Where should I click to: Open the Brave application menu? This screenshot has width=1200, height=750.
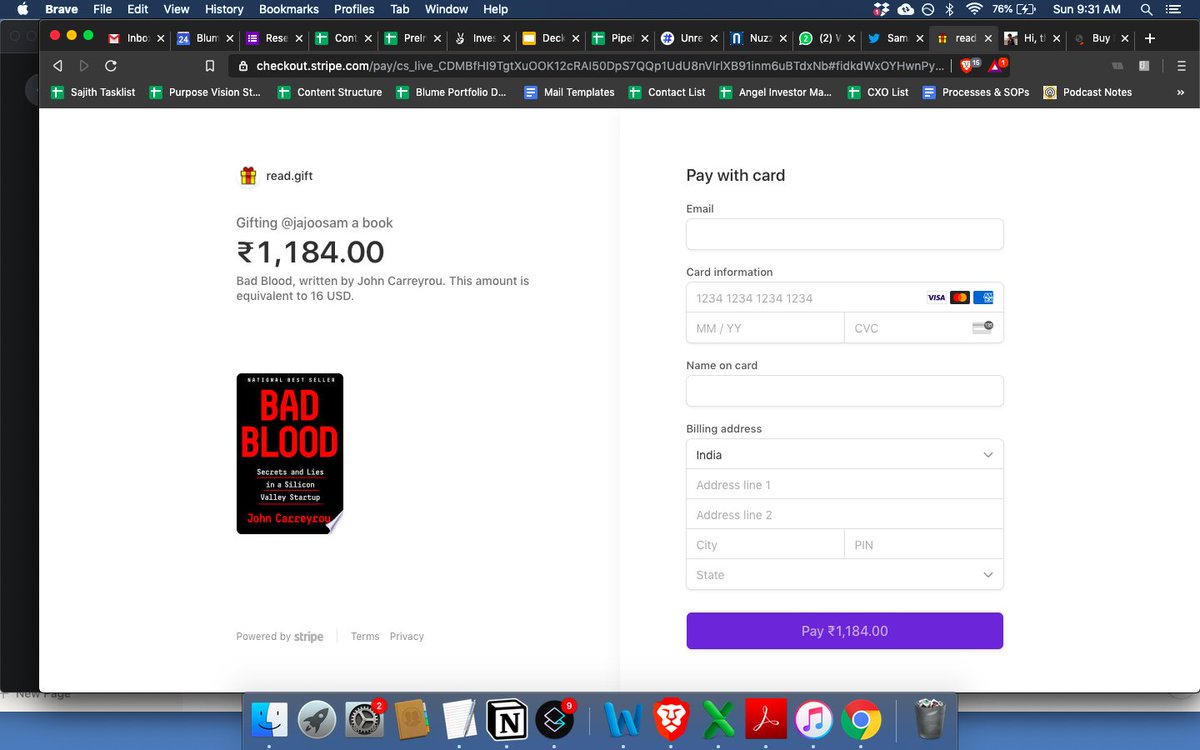[x=62, y=9]
